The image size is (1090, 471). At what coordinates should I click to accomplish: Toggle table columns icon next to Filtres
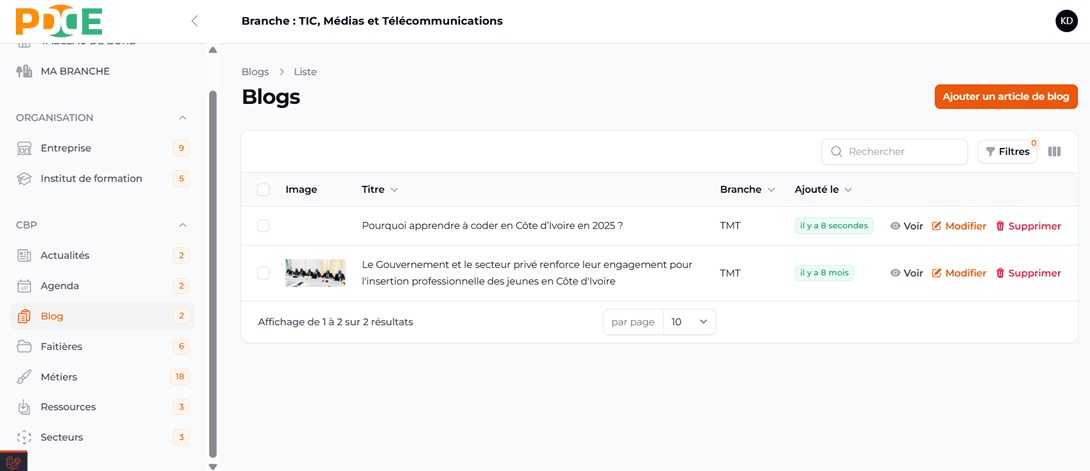tap(1054, 152)
